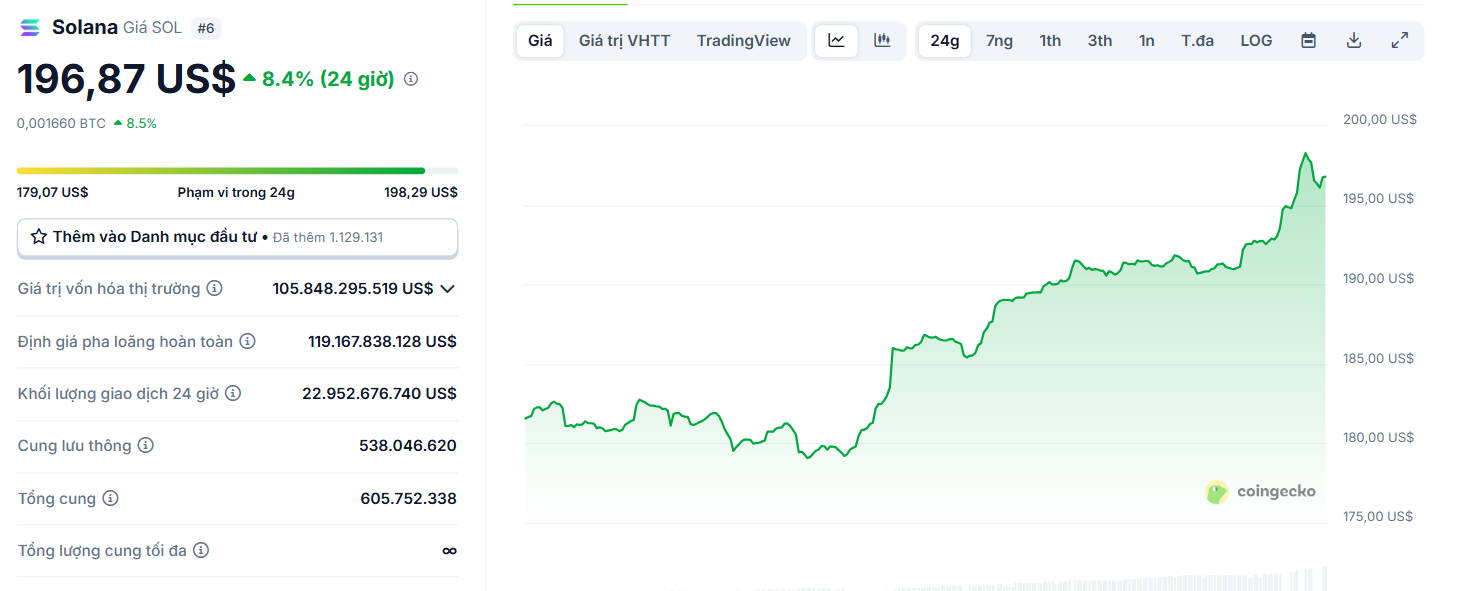Click the 0,001660 BTC value
The width and height of the screenshot is (1467, 591).
61,123
